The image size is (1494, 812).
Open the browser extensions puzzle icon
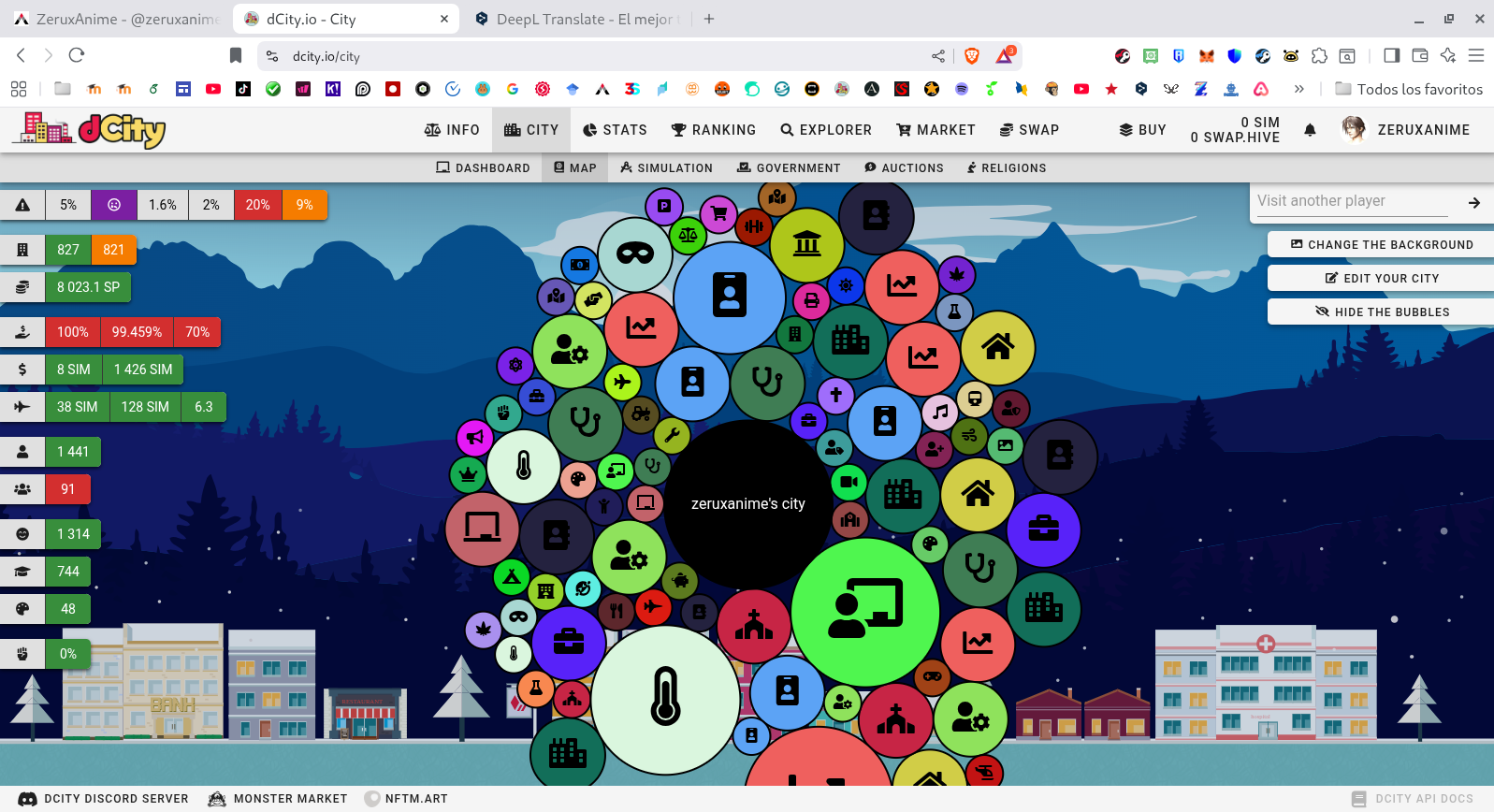tap(1319, 56)
